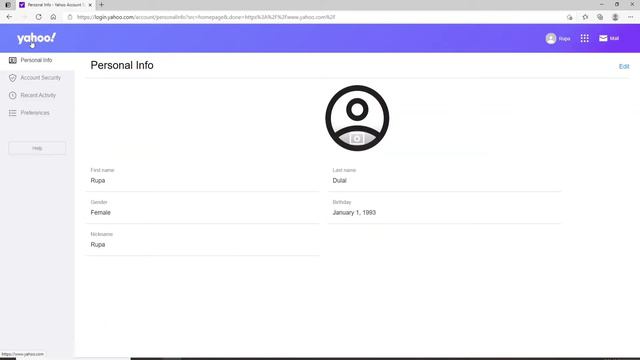
Task: Click the Personal Info page heading
Action: pyautogui.click(x=122, y=65)
